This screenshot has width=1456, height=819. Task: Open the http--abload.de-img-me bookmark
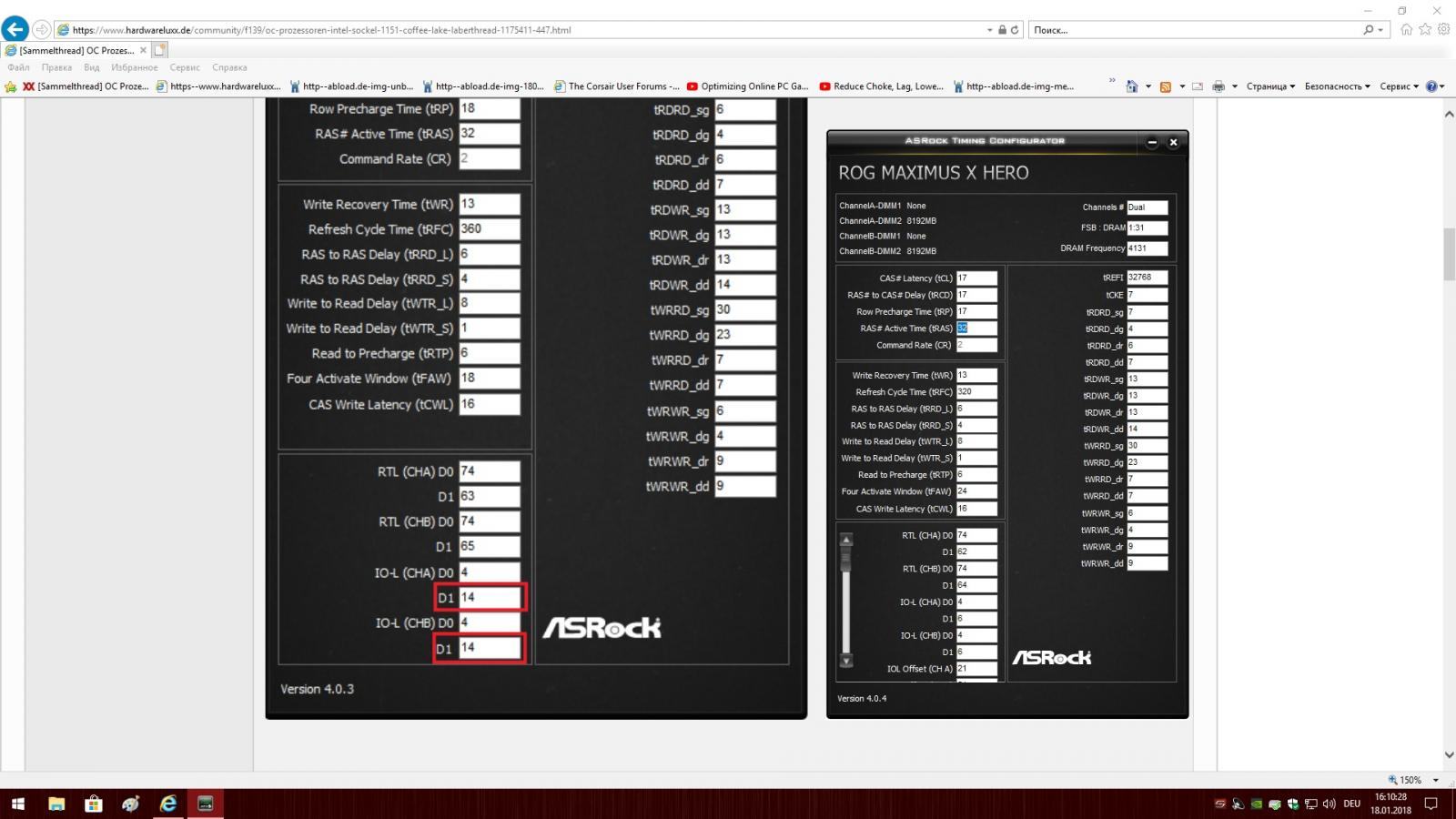pos(1013,86)
